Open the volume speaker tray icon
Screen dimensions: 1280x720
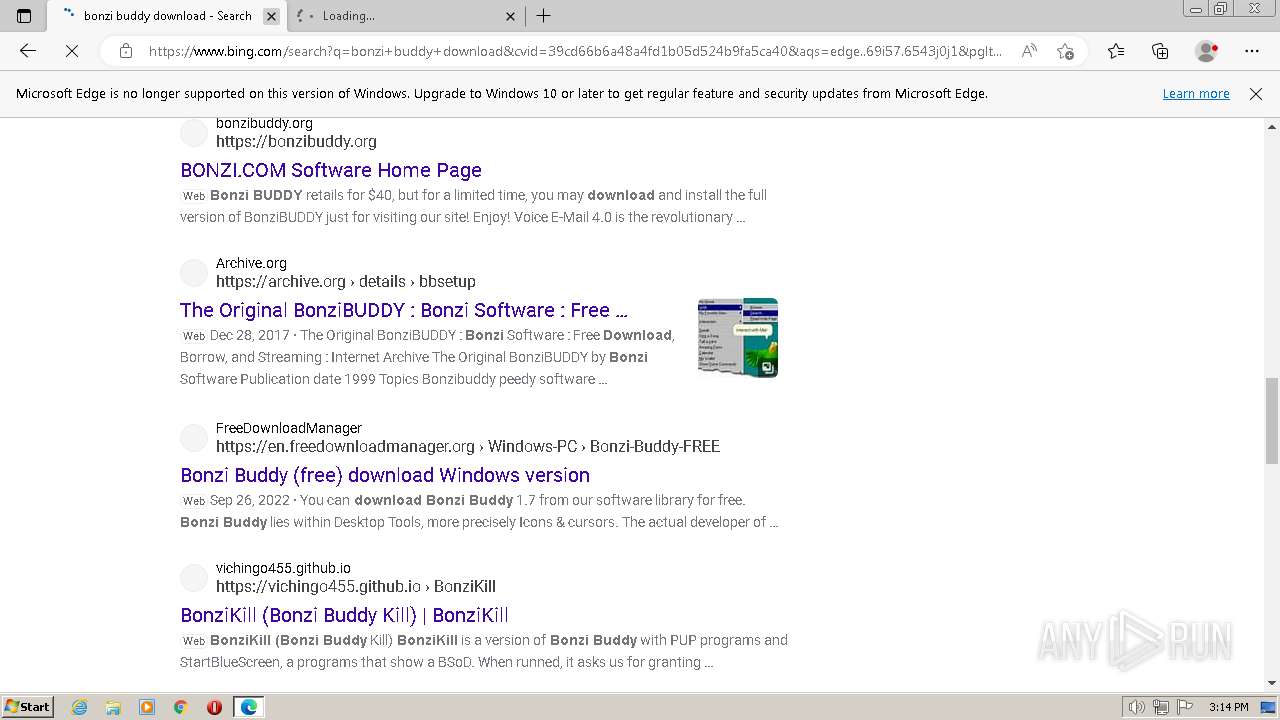coord(1137,707)
